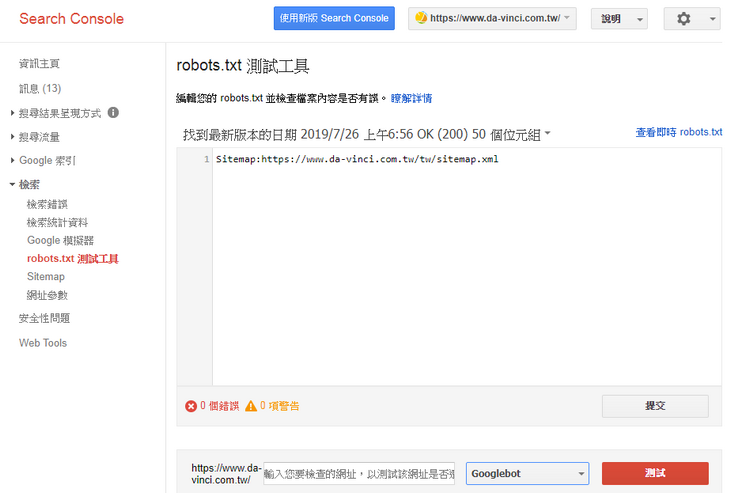This screenshot has width=750, height=493.
Task: Click the red 測試 test button
Action: 655,473
